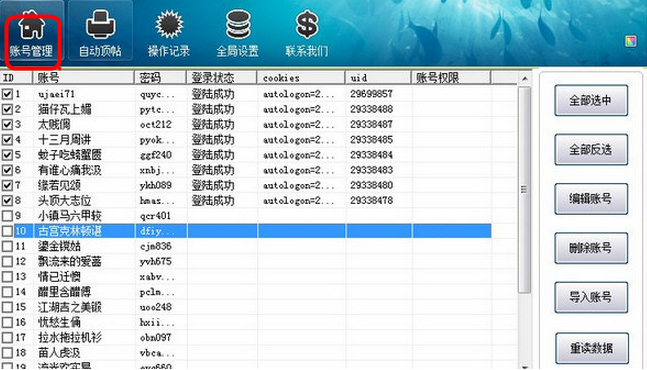Check the checkbox for 飘流来的爱蕾

7,262
